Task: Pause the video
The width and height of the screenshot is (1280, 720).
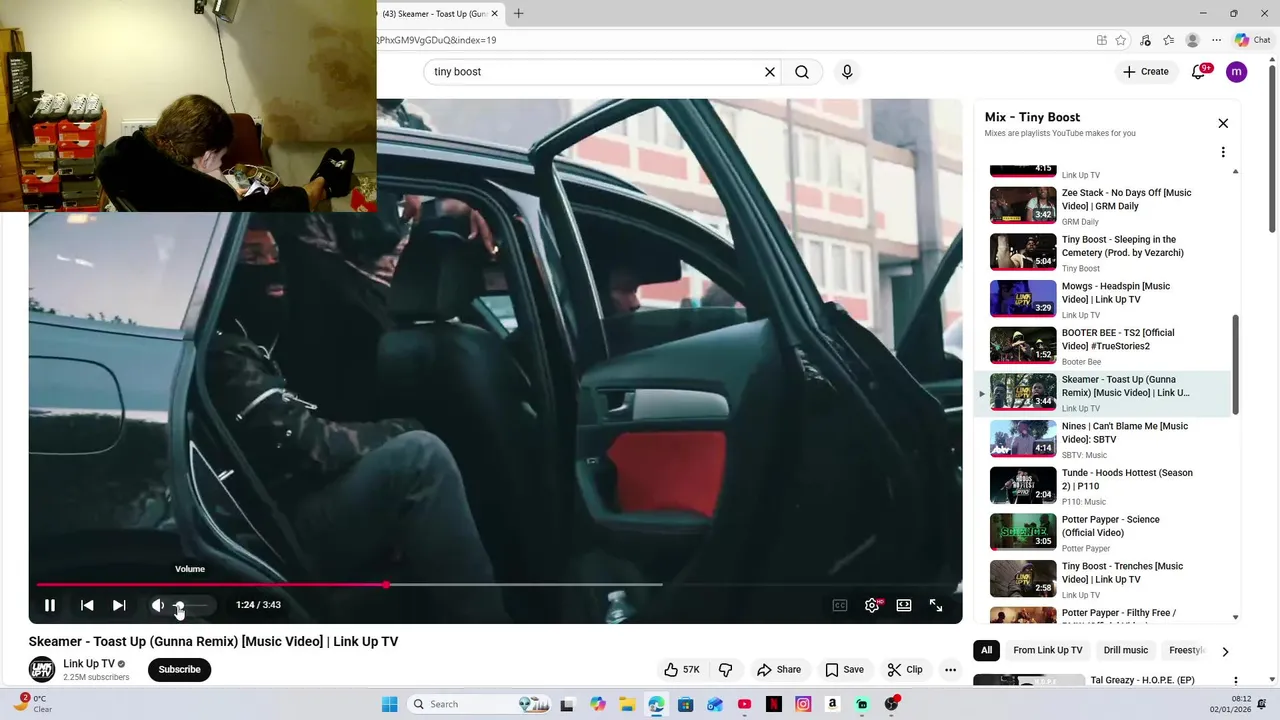Action: tap(49, 605)
